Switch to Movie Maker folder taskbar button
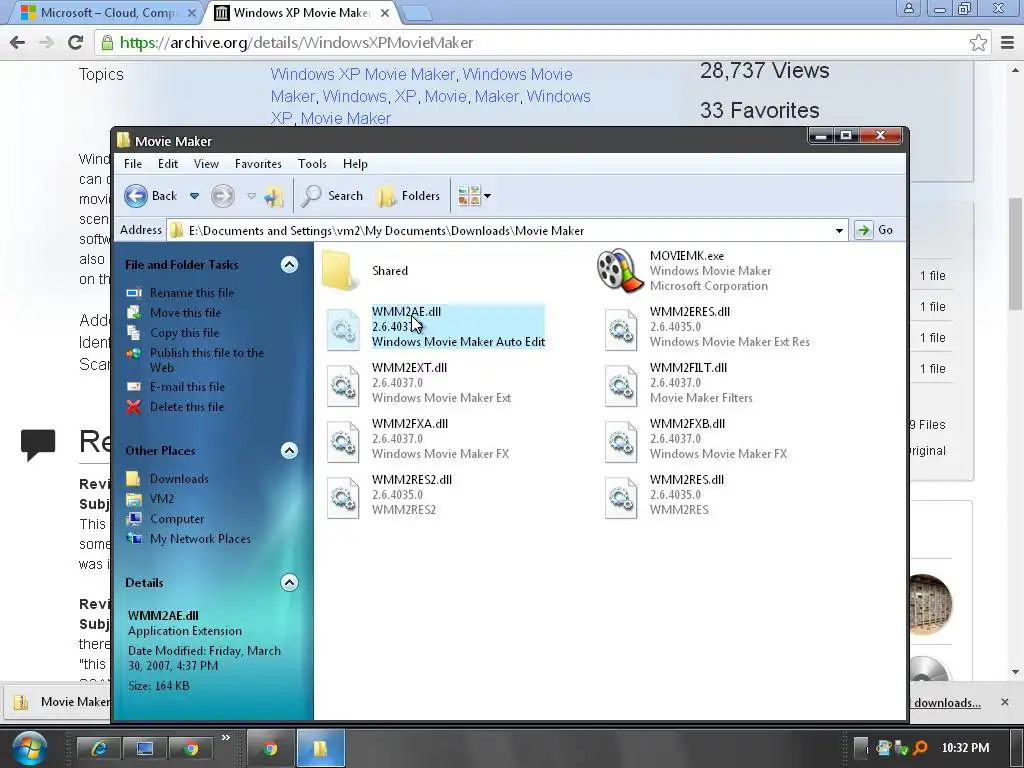The height and width of the screenshot is (768, 1024). pyautogui.click(x=321, y=748)
